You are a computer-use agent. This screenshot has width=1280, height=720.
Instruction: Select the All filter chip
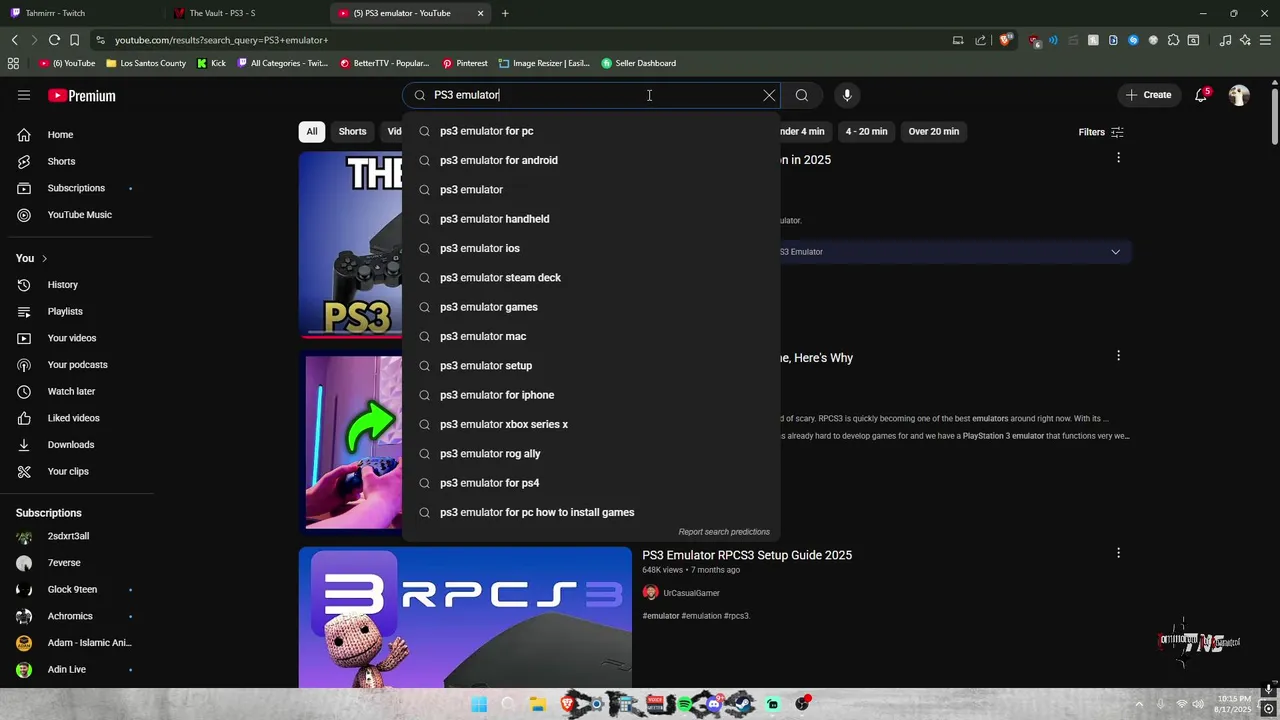pos(312,132)
